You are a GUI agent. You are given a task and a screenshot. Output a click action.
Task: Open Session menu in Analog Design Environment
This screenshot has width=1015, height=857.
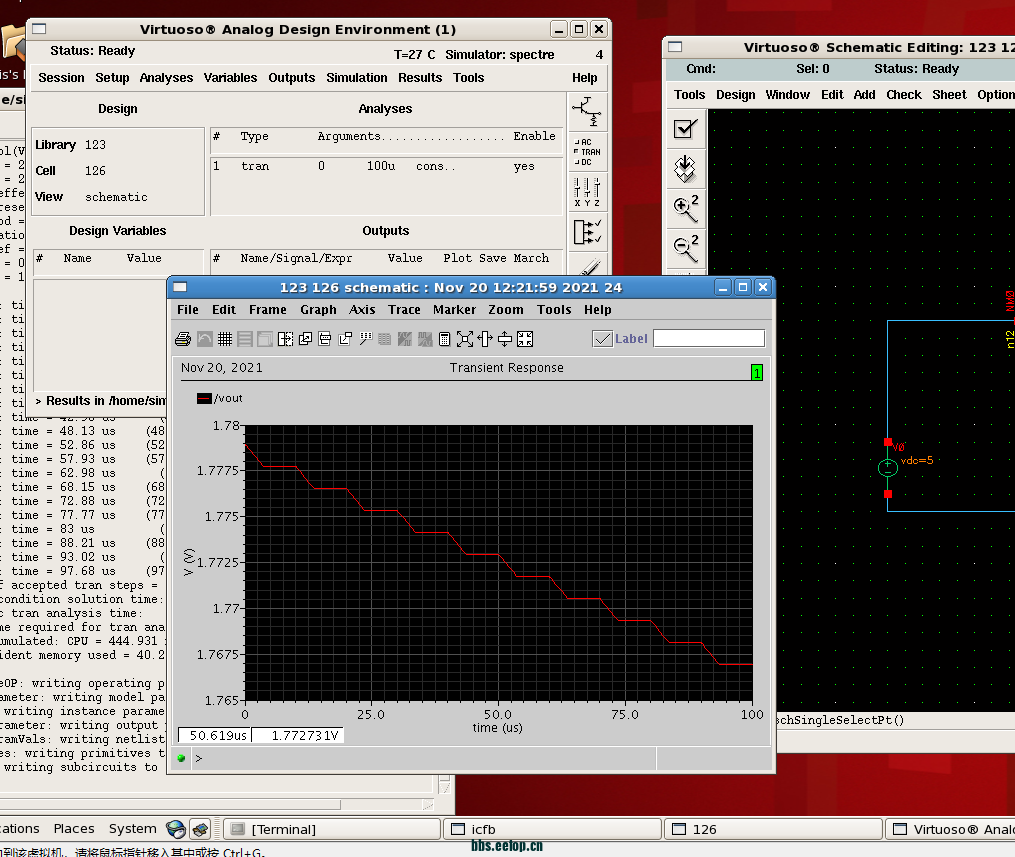pos(61,78)
